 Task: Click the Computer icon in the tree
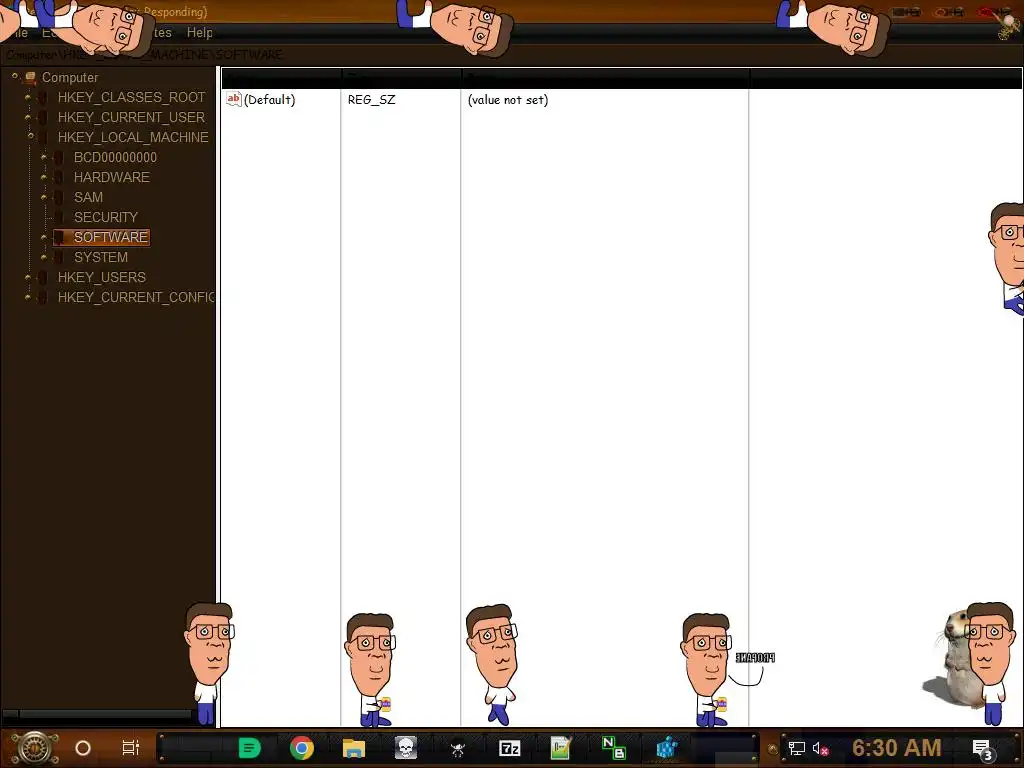click(x=30, y=78)
